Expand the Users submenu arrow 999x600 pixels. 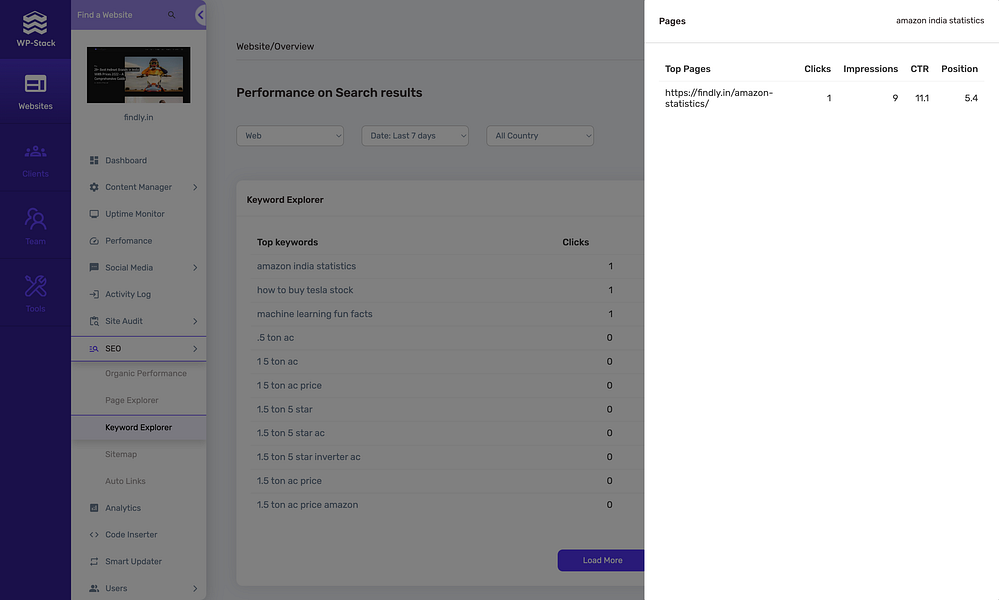point(195,588)
